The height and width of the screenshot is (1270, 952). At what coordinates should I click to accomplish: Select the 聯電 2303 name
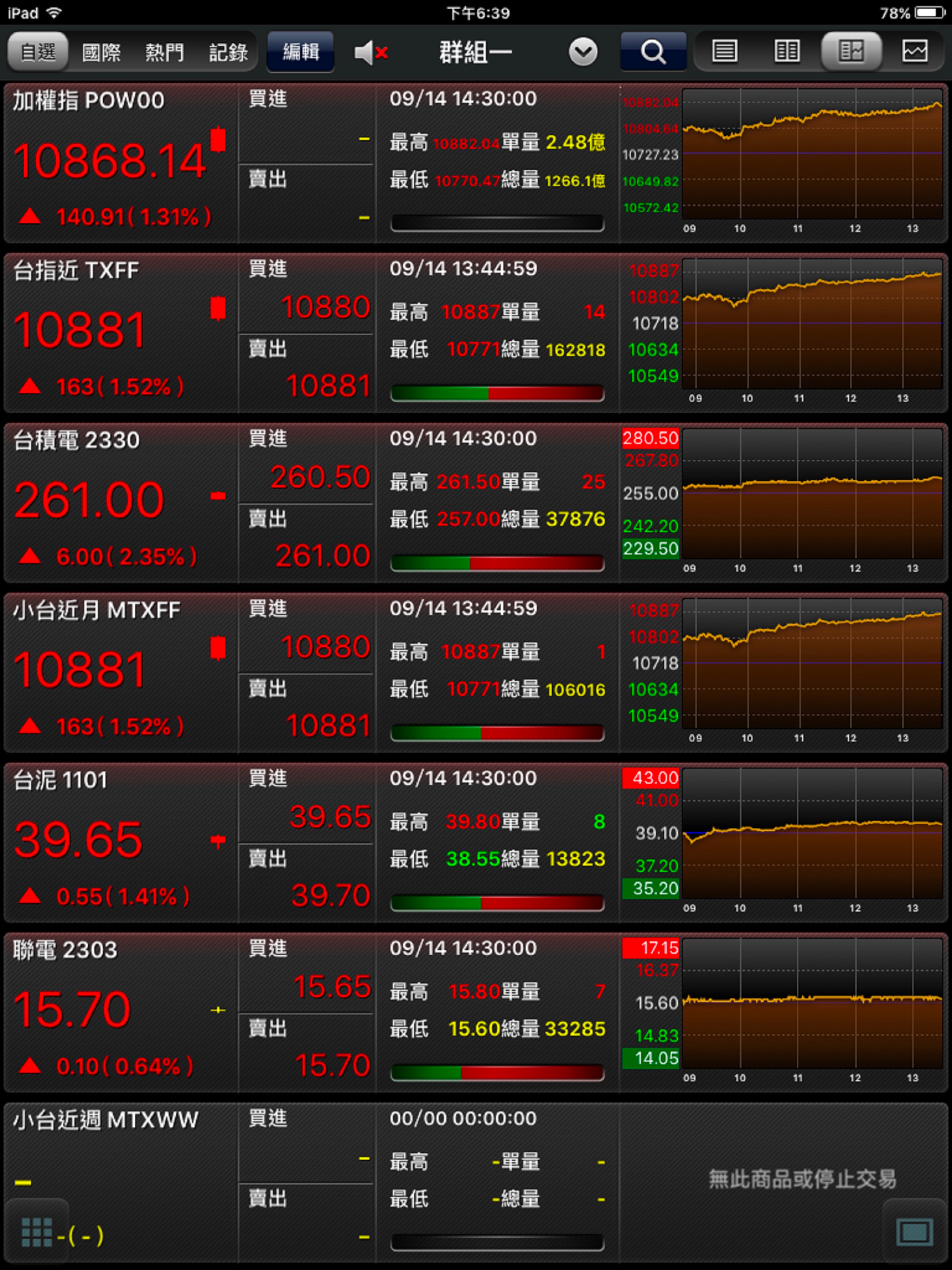pyautogui.click(x=65, y=950)
